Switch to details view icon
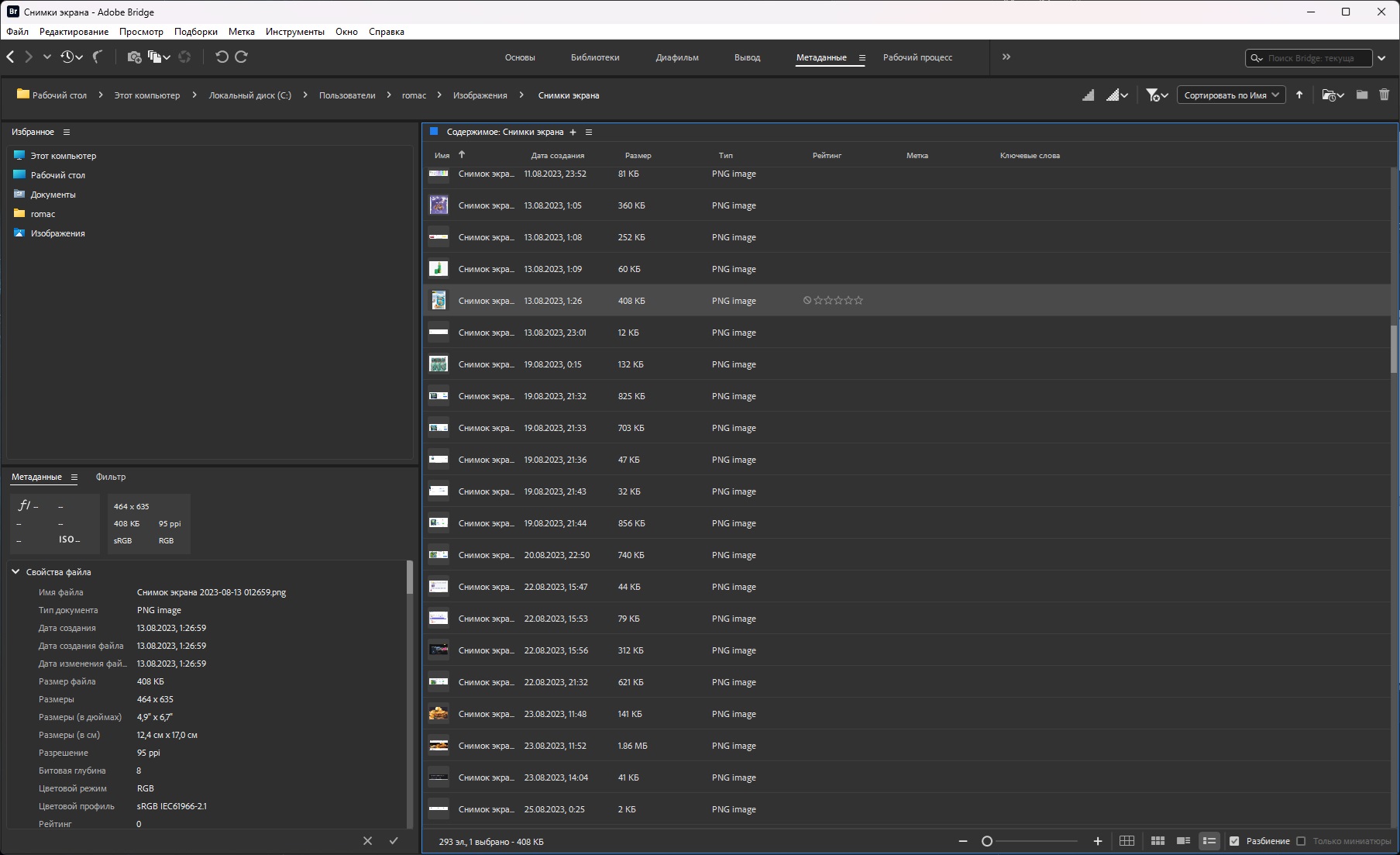1400x855 pixels. click(x=1183, y=841)
